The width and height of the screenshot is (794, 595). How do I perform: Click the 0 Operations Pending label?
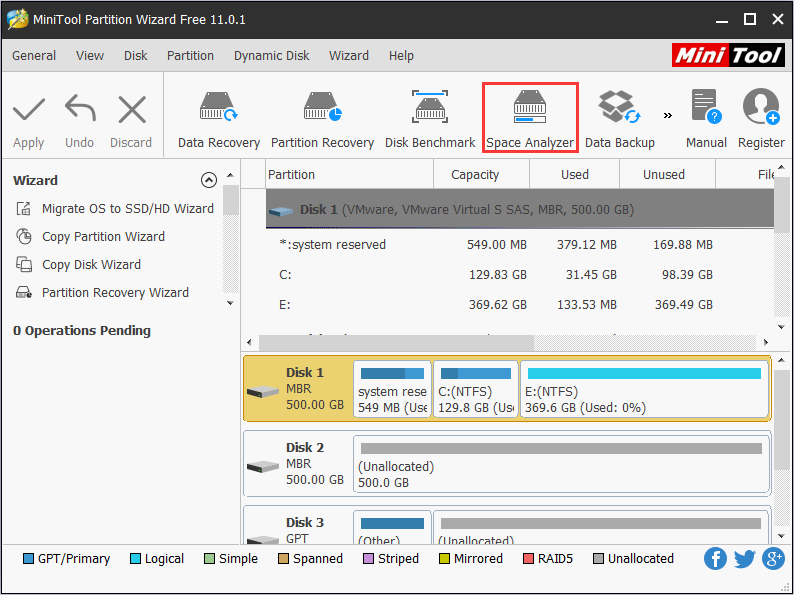coord(82,331)
